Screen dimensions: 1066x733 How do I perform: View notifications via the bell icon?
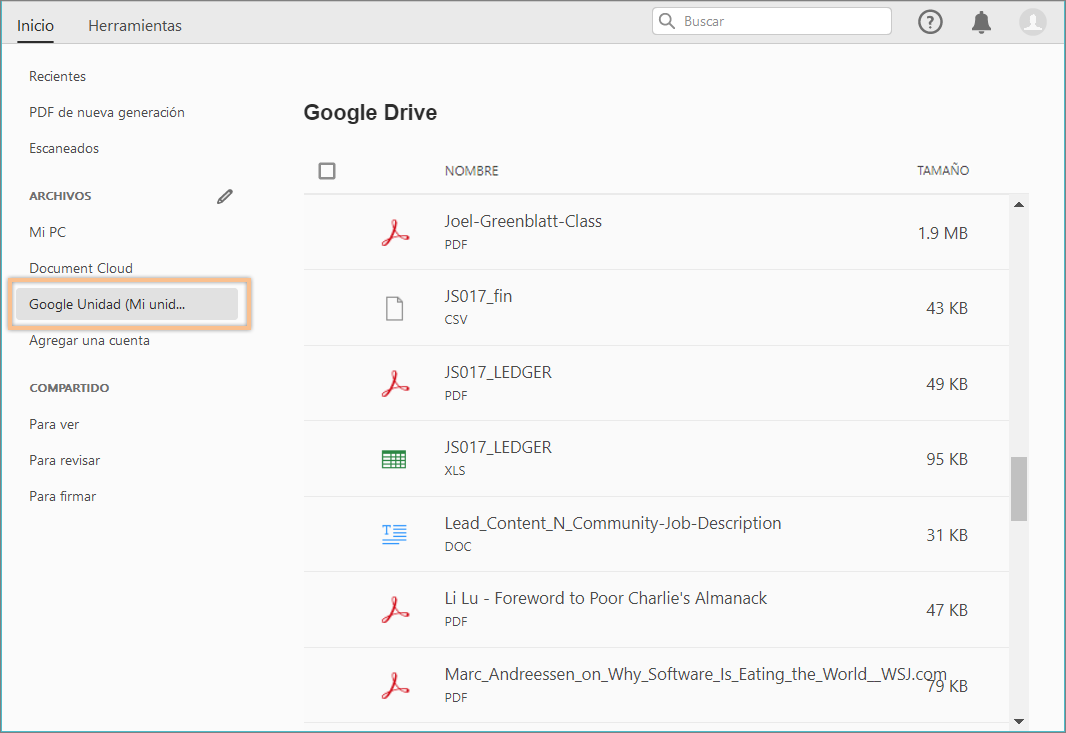[981, 21]
